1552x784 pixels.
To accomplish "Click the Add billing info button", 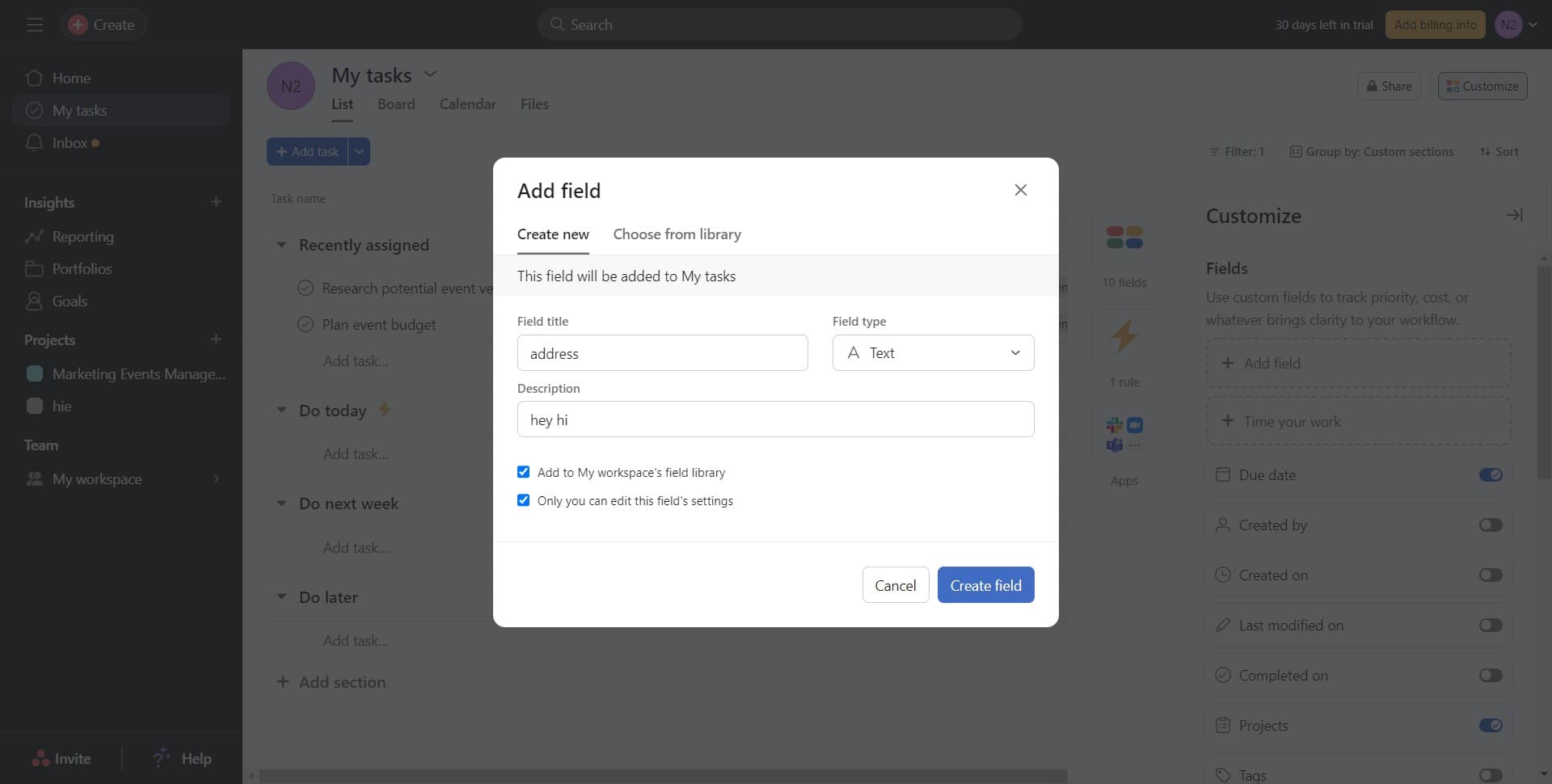I will [1435, 24].
